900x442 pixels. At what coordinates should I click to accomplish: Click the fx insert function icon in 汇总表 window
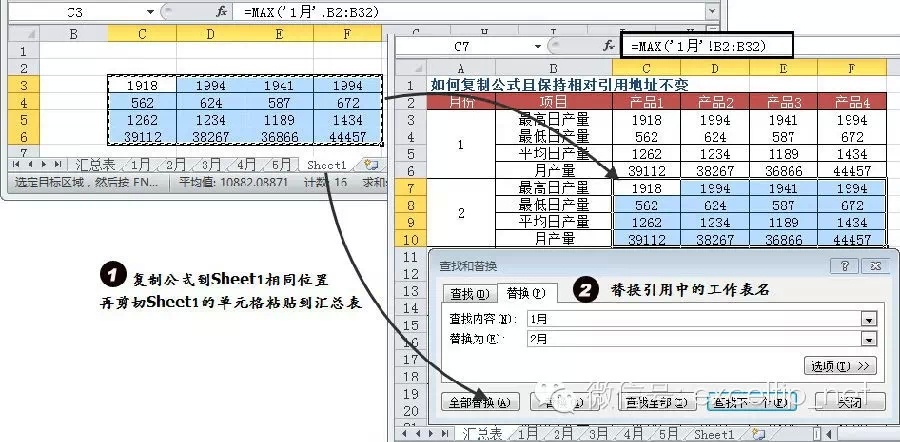point(609,46)
